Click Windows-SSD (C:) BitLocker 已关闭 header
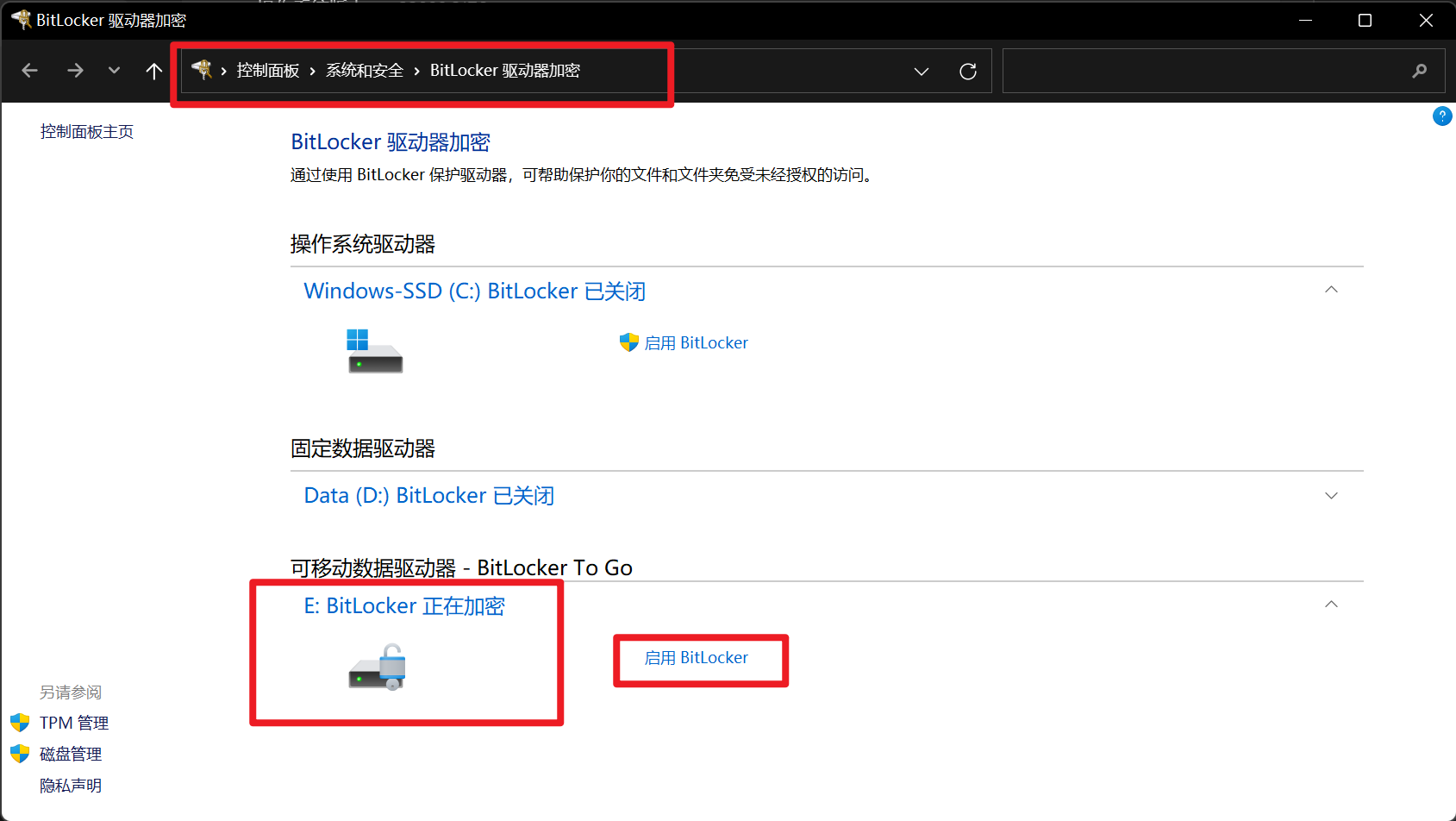1456x821 pixels. point(475,291)
